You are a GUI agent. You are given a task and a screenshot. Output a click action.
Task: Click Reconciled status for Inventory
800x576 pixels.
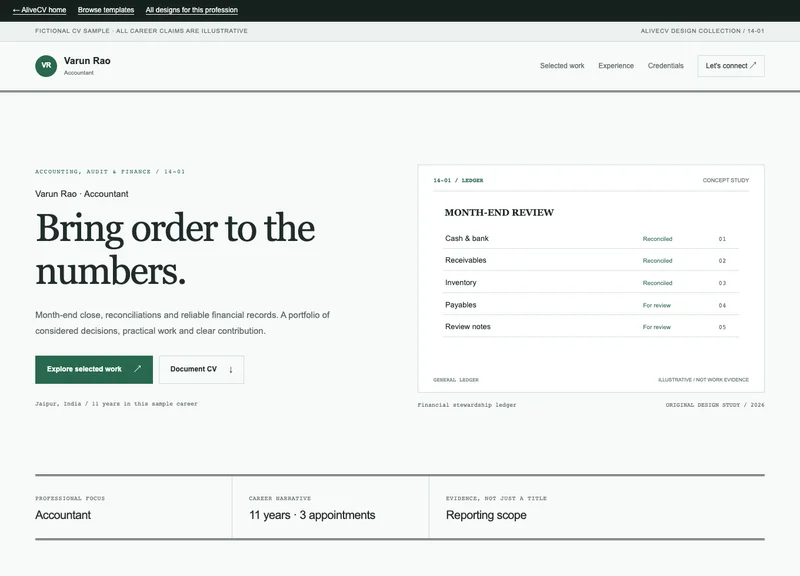pos(657,283)
